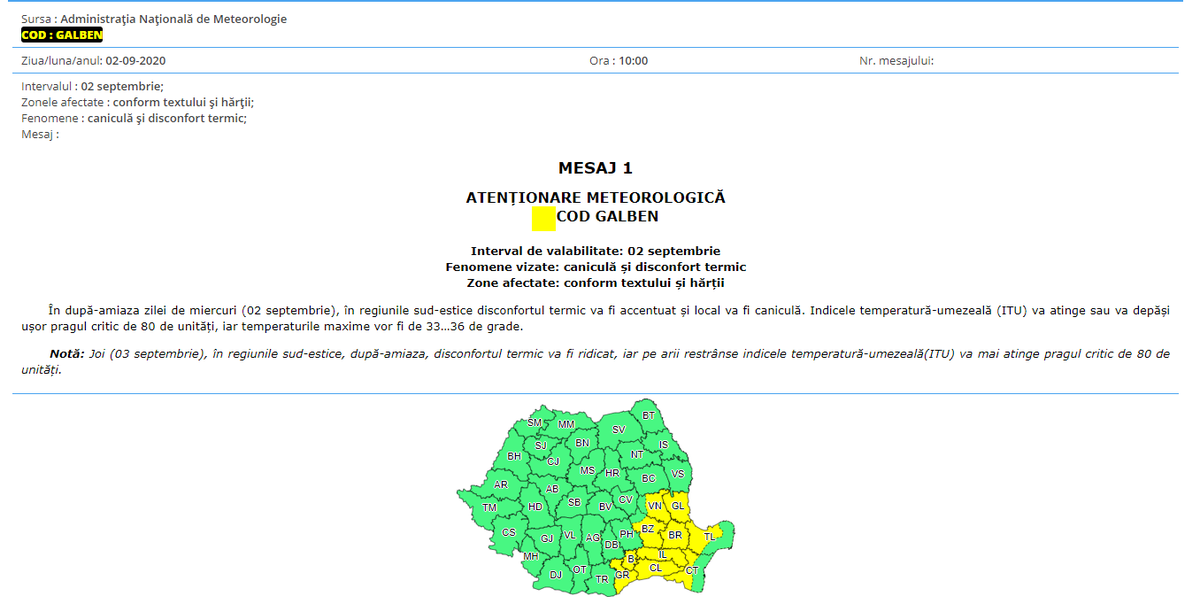
Task: Click the yellow BZ county on the map
Action: (x=647, y=529)
